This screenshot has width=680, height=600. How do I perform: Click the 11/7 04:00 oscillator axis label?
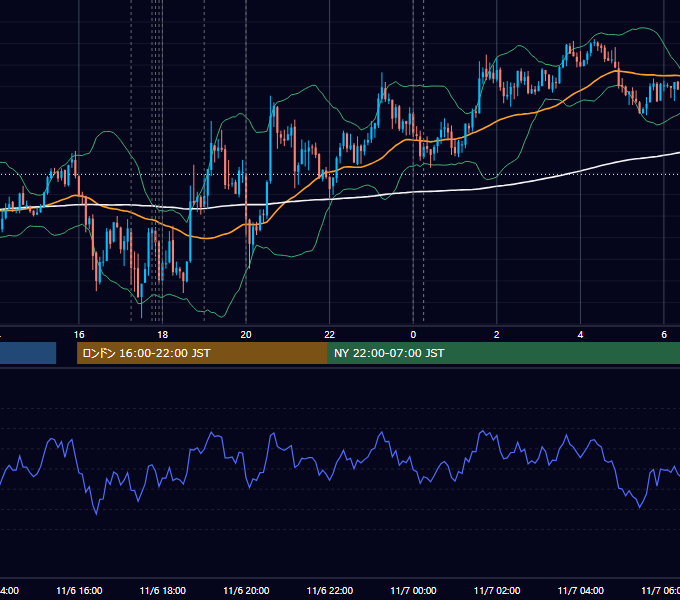581,590
